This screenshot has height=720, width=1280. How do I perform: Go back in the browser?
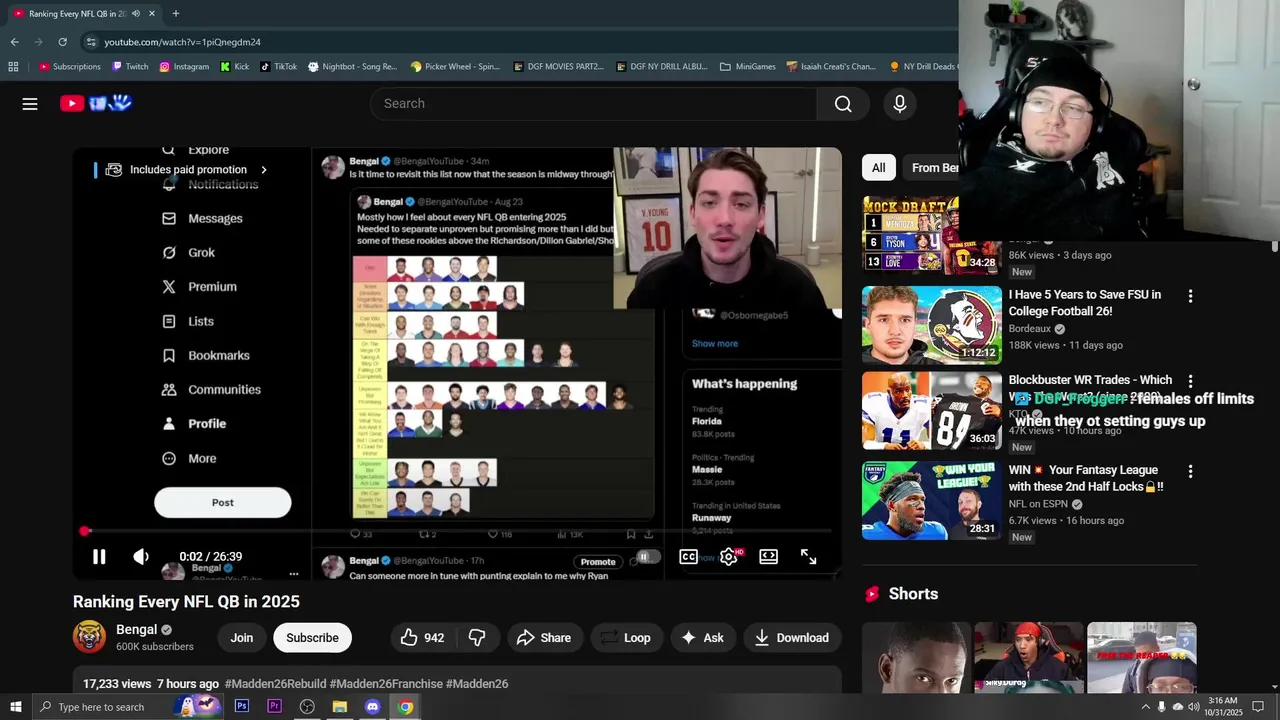[x=14, y=42]
